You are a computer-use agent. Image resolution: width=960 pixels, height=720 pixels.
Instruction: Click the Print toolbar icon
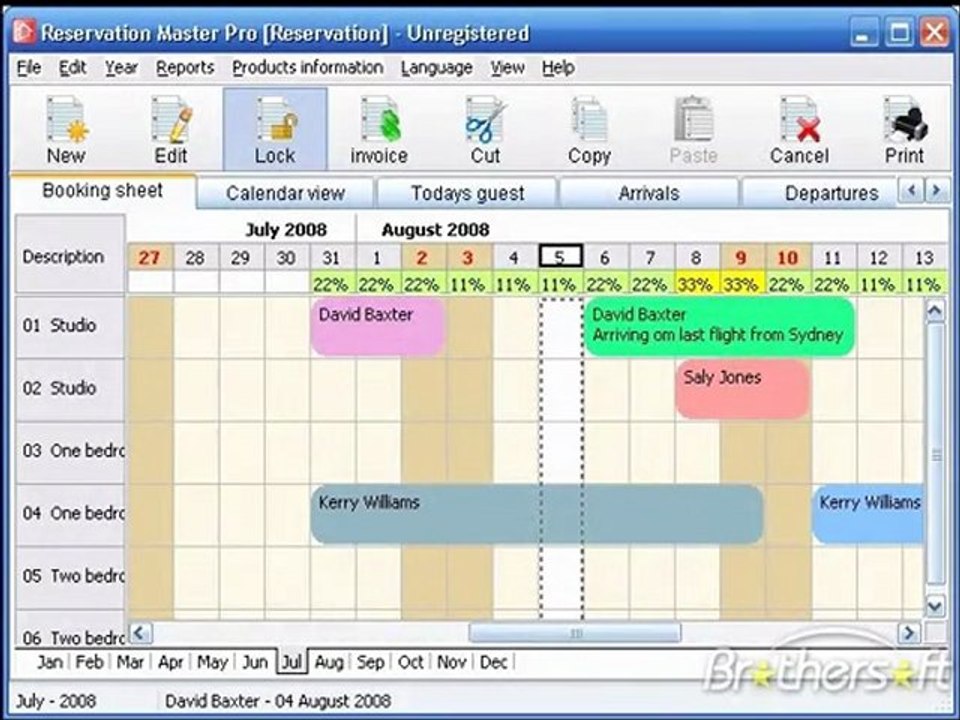pos(904,130)
